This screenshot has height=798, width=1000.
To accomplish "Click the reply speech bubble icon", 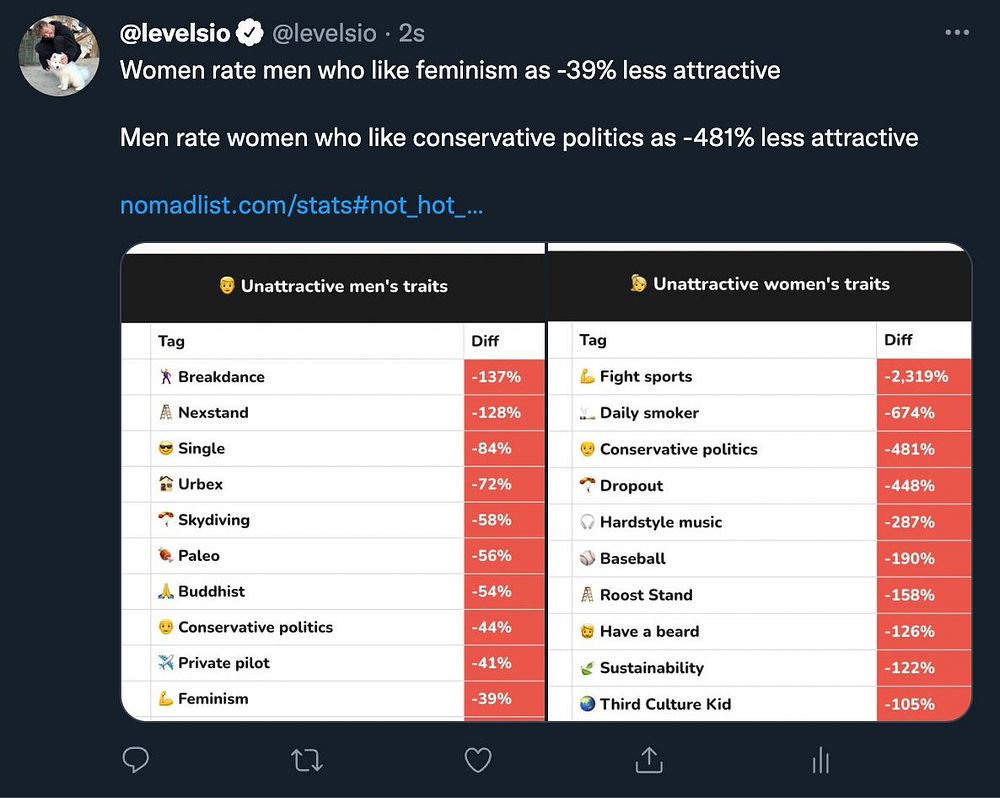I will 135,761.
